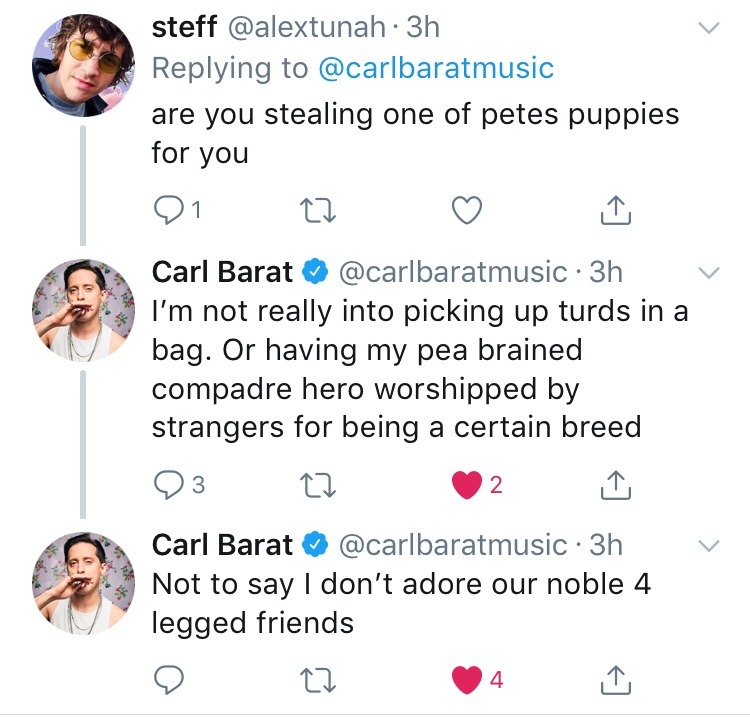Unlike the tweet with 4 likes
The height and width of the screenshot is (717, 750).
tap(466, 680)
